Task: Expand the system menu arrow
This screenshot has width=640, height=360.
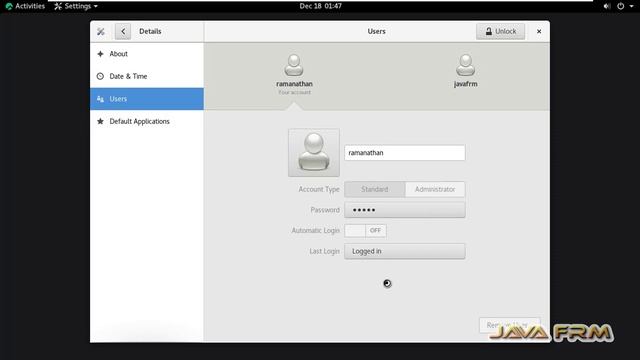Action: [631, 6]
